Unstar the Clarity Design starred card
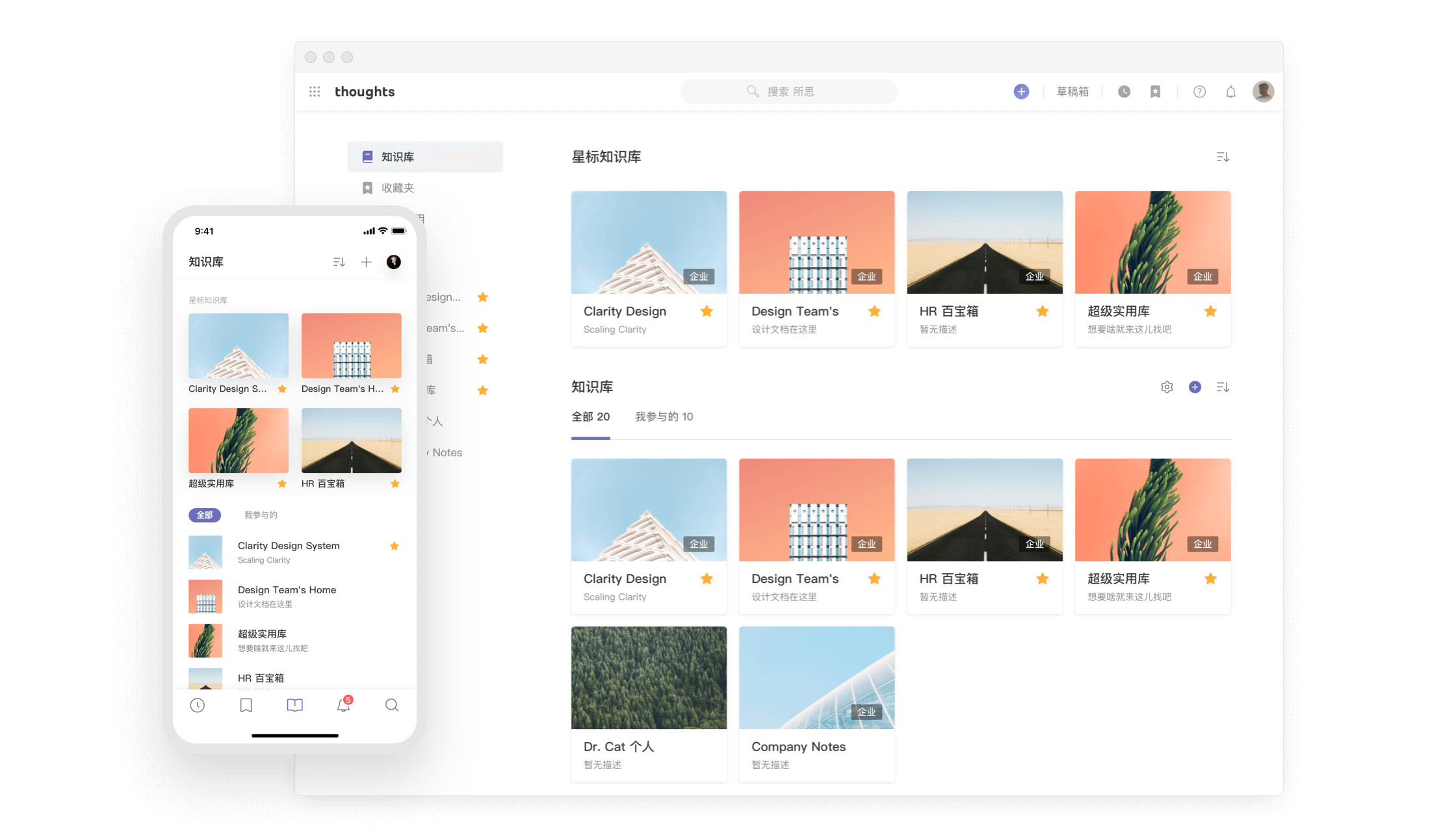The width and height of the screenshot is (1456, 837). tap(707, 311)
